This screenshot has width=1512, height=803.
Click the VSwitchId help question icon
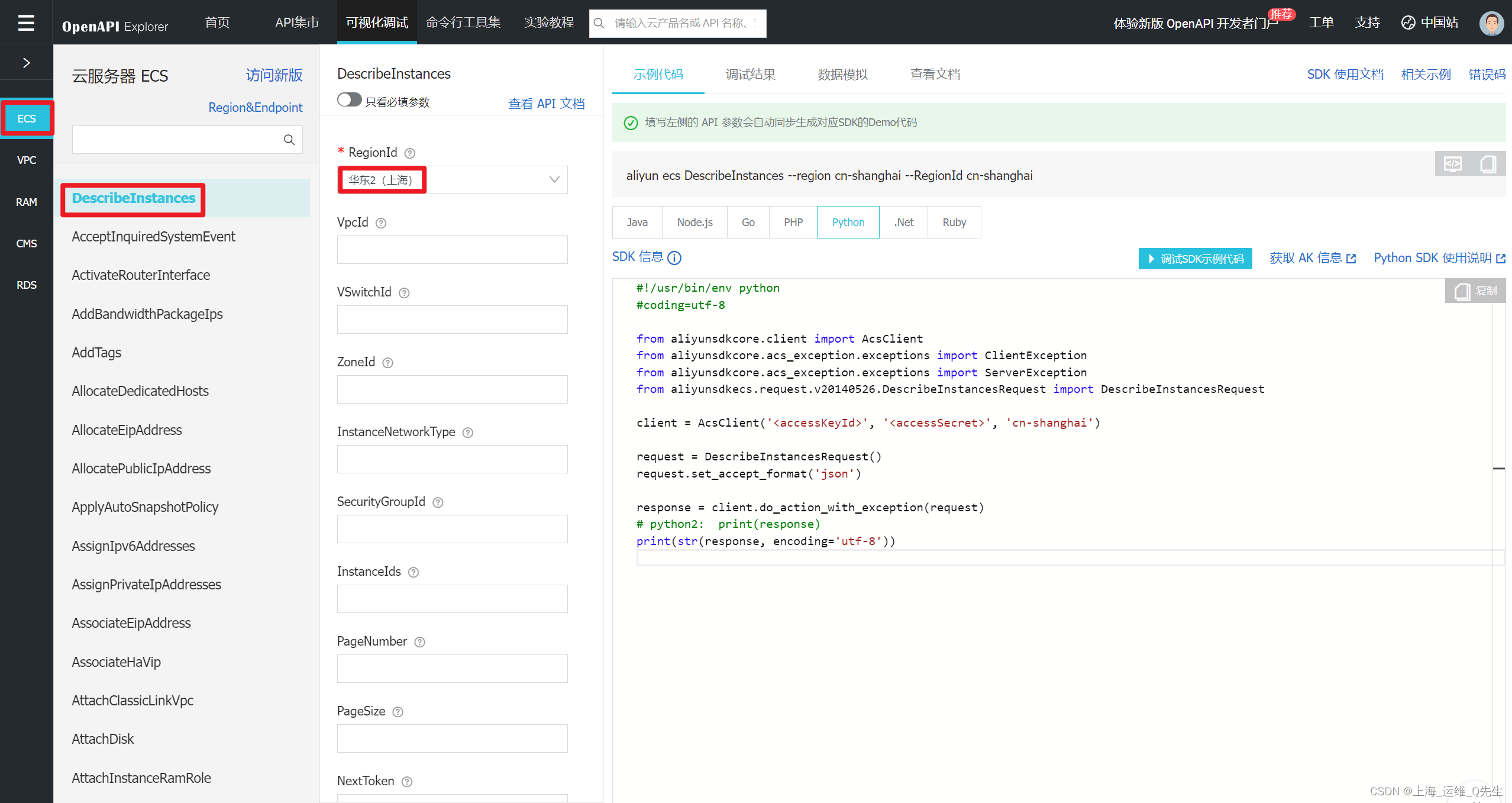pyautogui.click(x=404, y=293)
